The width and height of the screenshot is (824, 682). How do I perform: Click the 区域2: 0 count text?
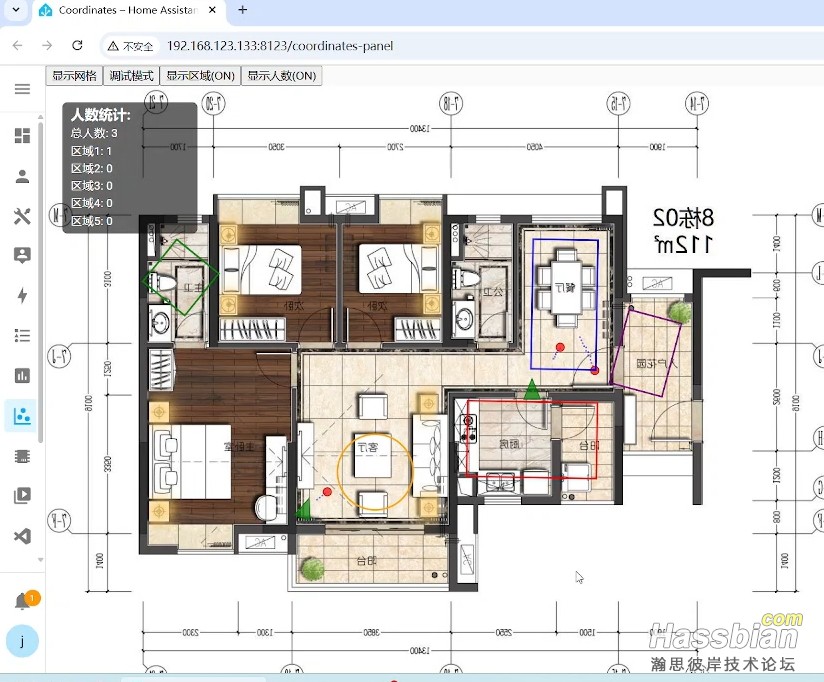(x=91, y=169)
